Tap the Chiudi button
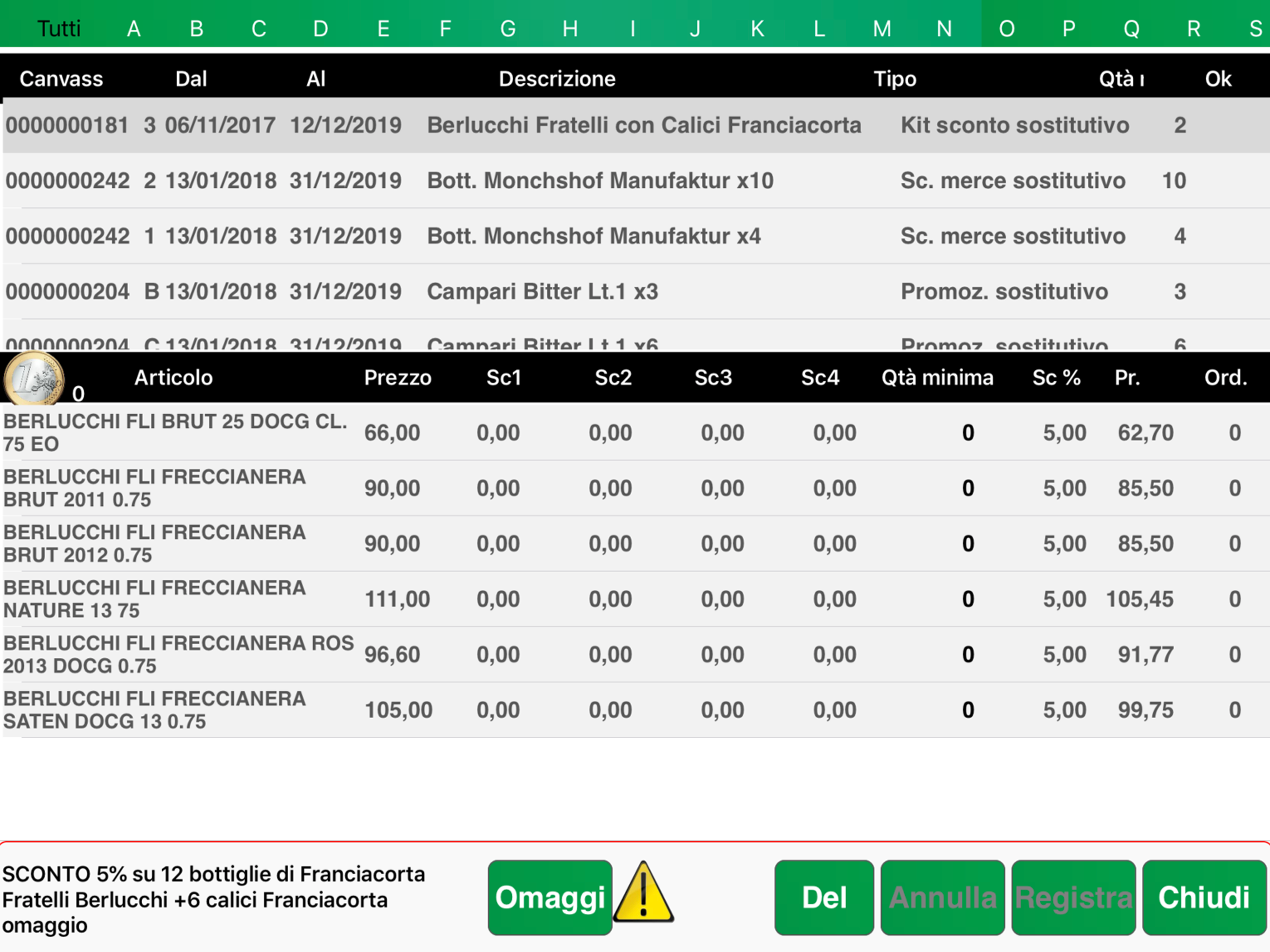The image size is (1270, 952). click(x=1204, y=898)
